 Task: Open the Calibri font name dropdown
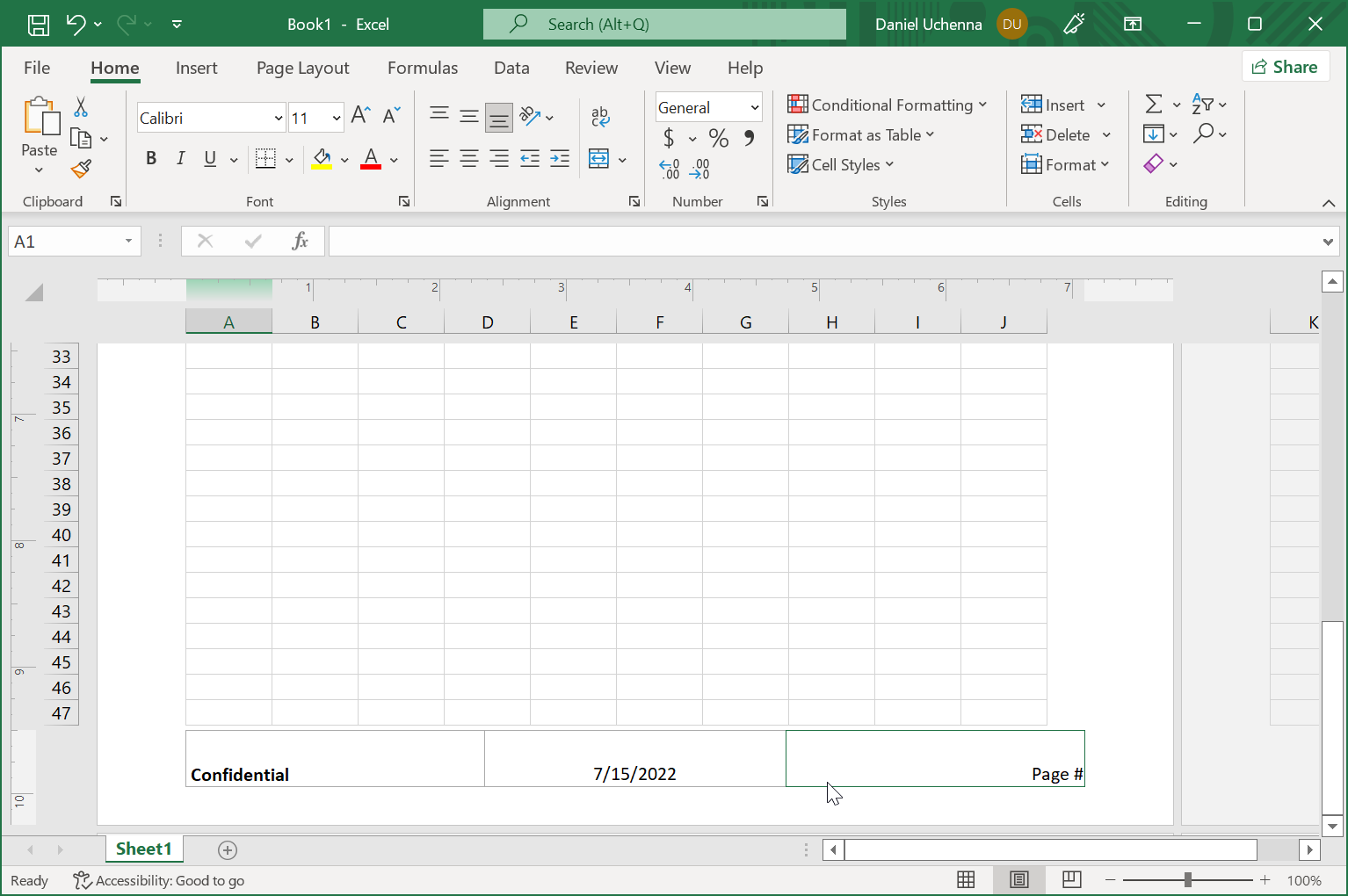[x=279, y=118]
